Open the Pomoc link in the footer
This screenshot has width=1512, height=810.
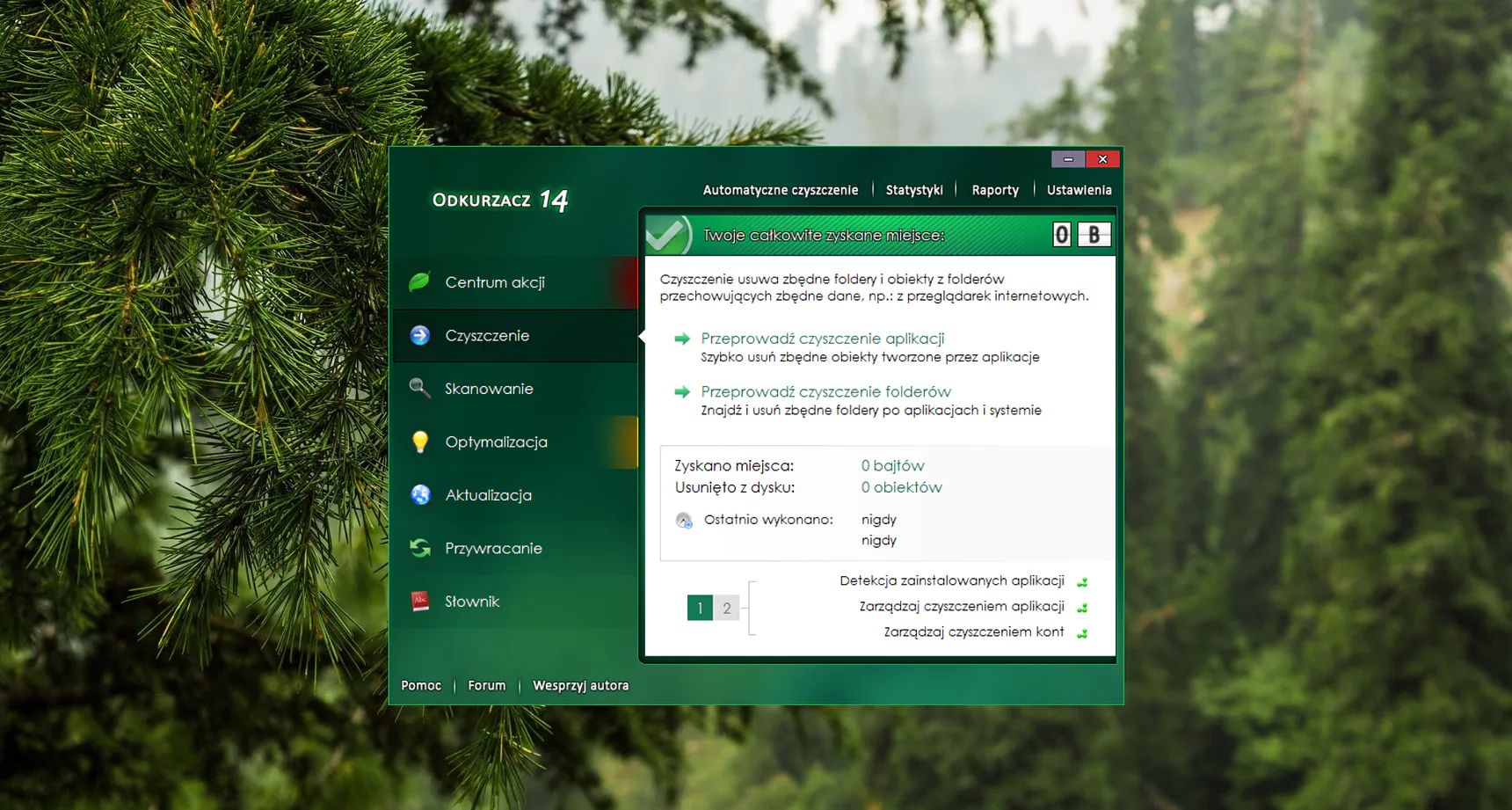421,685
